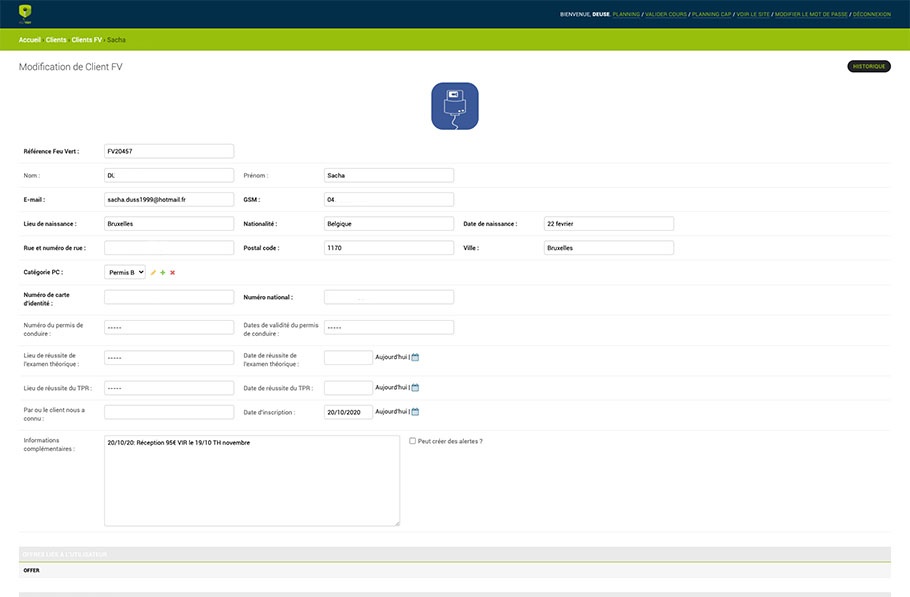Viewport: 910px width, 597px height.
Task: Click into the E-mail input field
Action: click(x=168, y=199)
